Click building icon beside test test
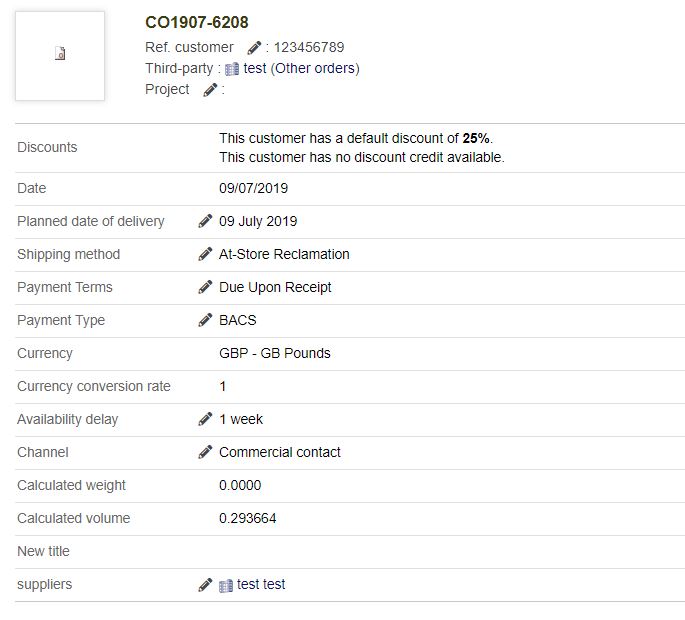This screenshot has height=620, width=685. coord(226,585)
